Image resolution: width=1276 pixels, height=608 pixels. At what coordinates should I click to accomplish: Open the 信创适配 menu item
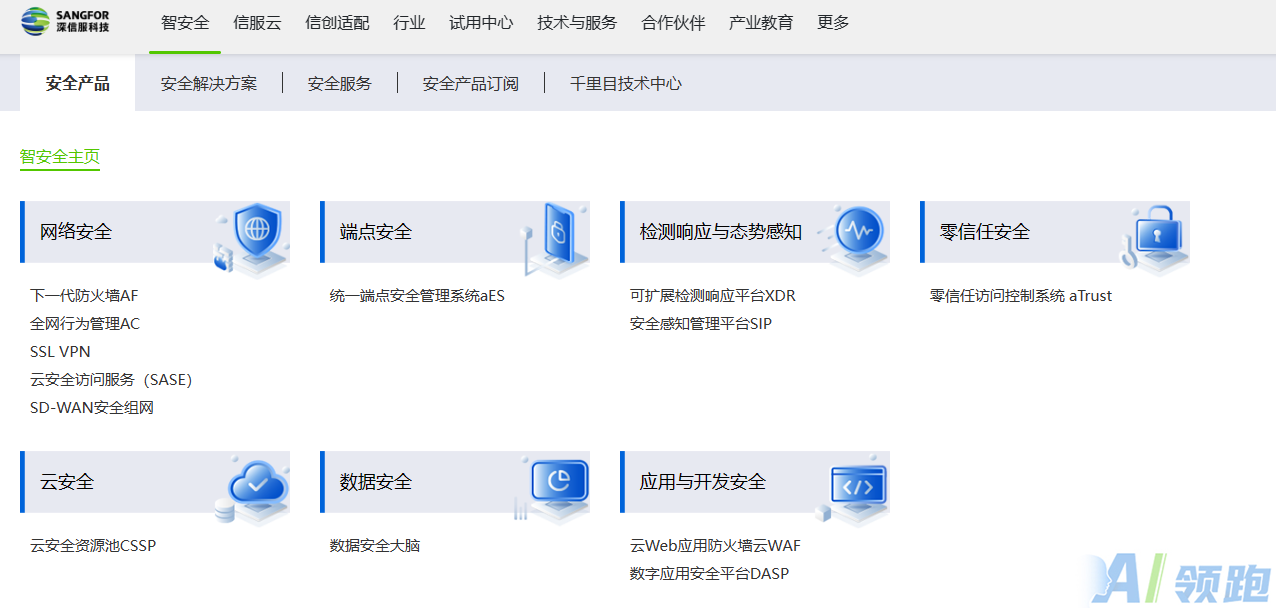(337, 22)
